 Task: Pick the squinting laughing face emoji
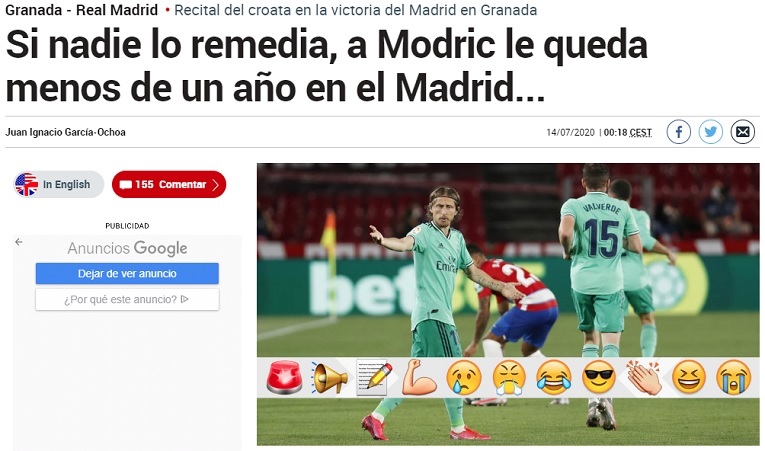(688, 377)
